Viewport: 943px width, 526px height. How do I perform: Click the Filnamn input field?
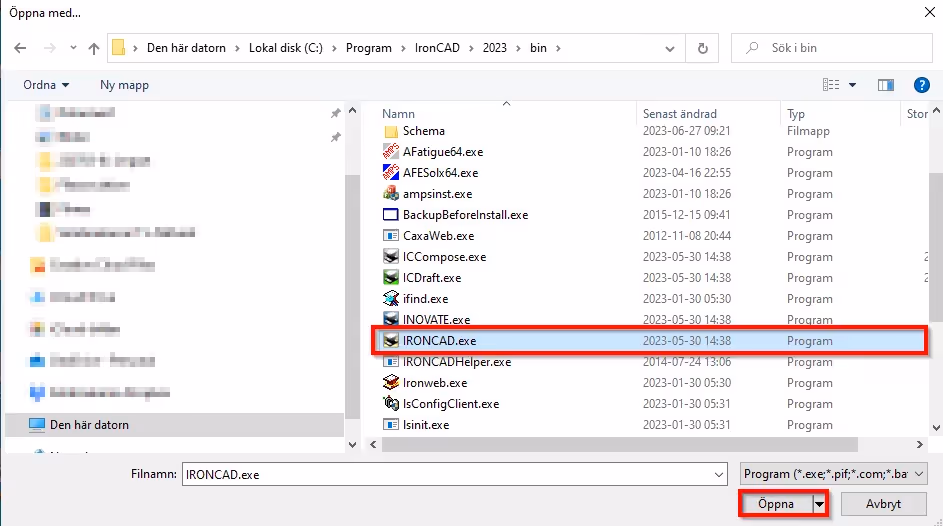(447, 475)
